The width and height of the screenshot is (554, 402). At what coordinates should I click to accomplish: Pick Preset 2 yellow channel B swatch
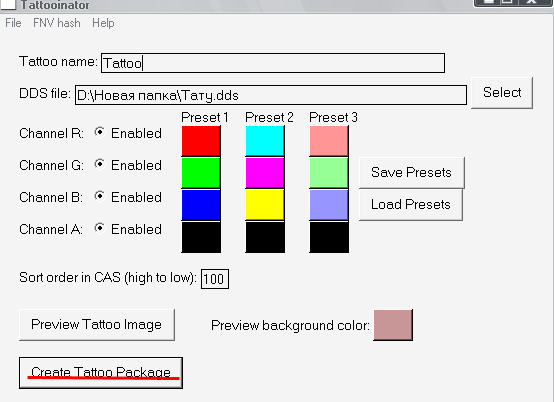[265, 205]
